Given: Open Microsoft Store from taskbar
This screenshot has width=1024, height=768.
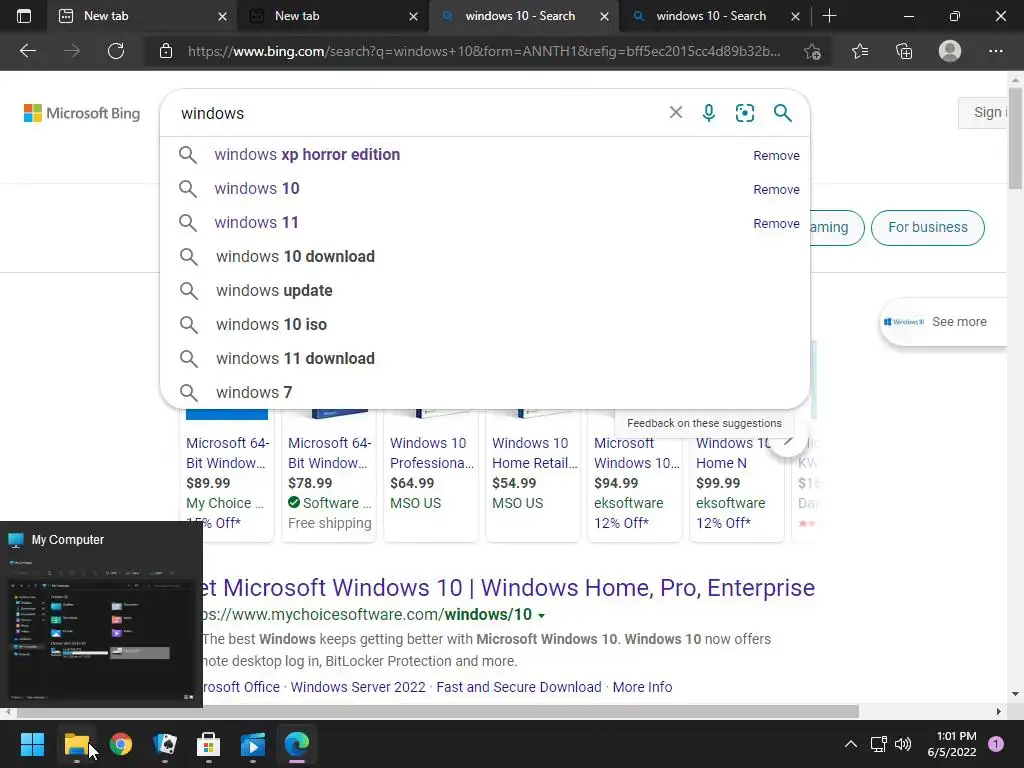Looking at the screenshot, I should tap(208, 744).
